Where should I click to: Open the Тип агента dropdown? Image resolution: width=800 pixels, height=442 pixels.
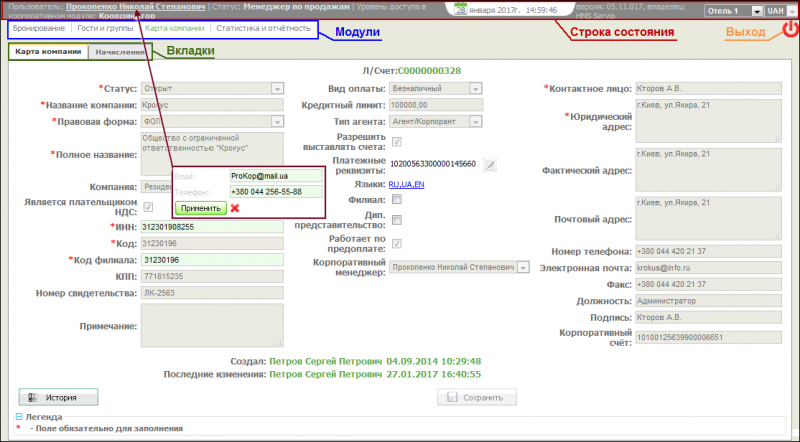(475, 121)
